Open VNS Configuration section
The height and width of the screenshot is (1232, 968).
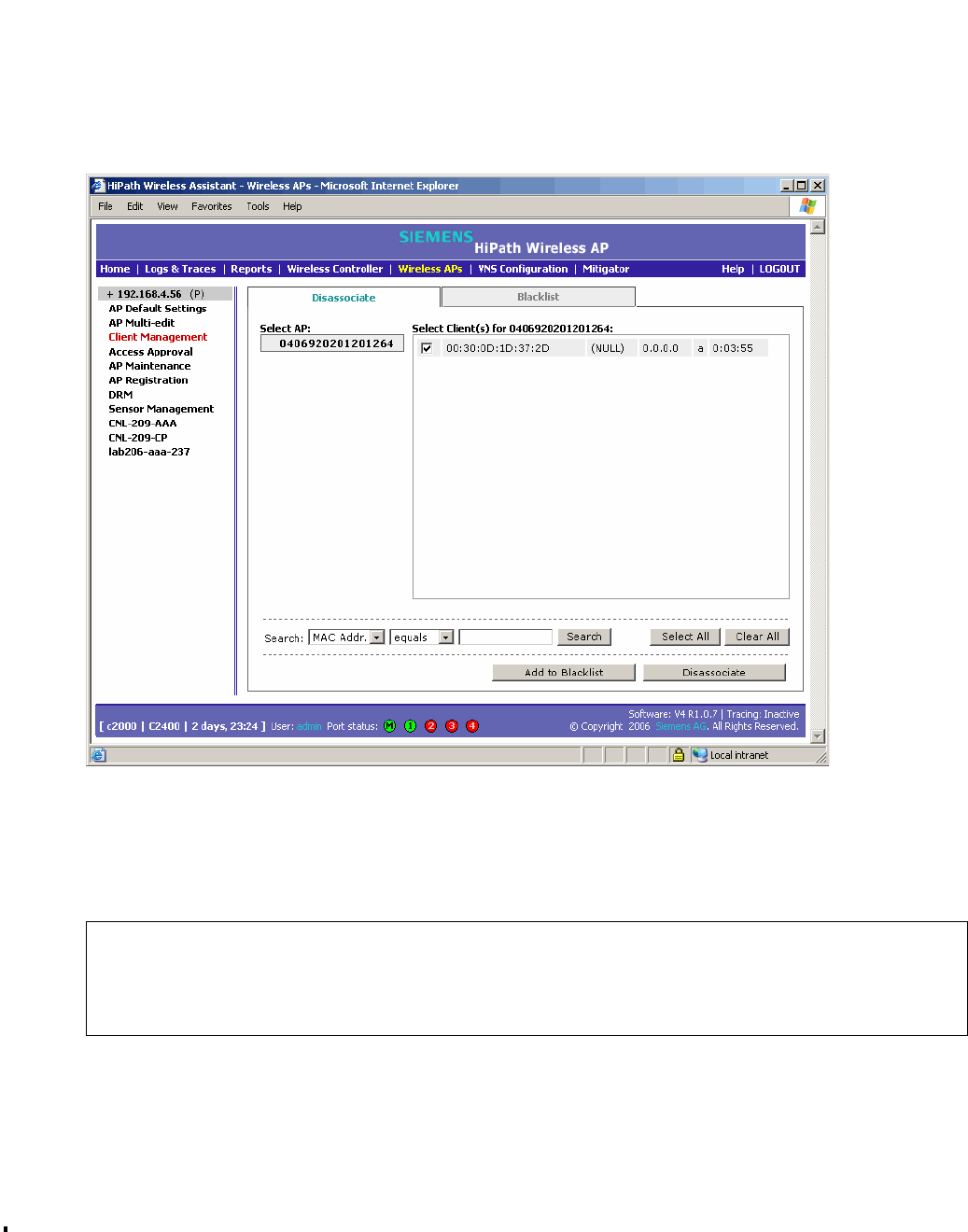pyautogui.click(x=523, y=269)
